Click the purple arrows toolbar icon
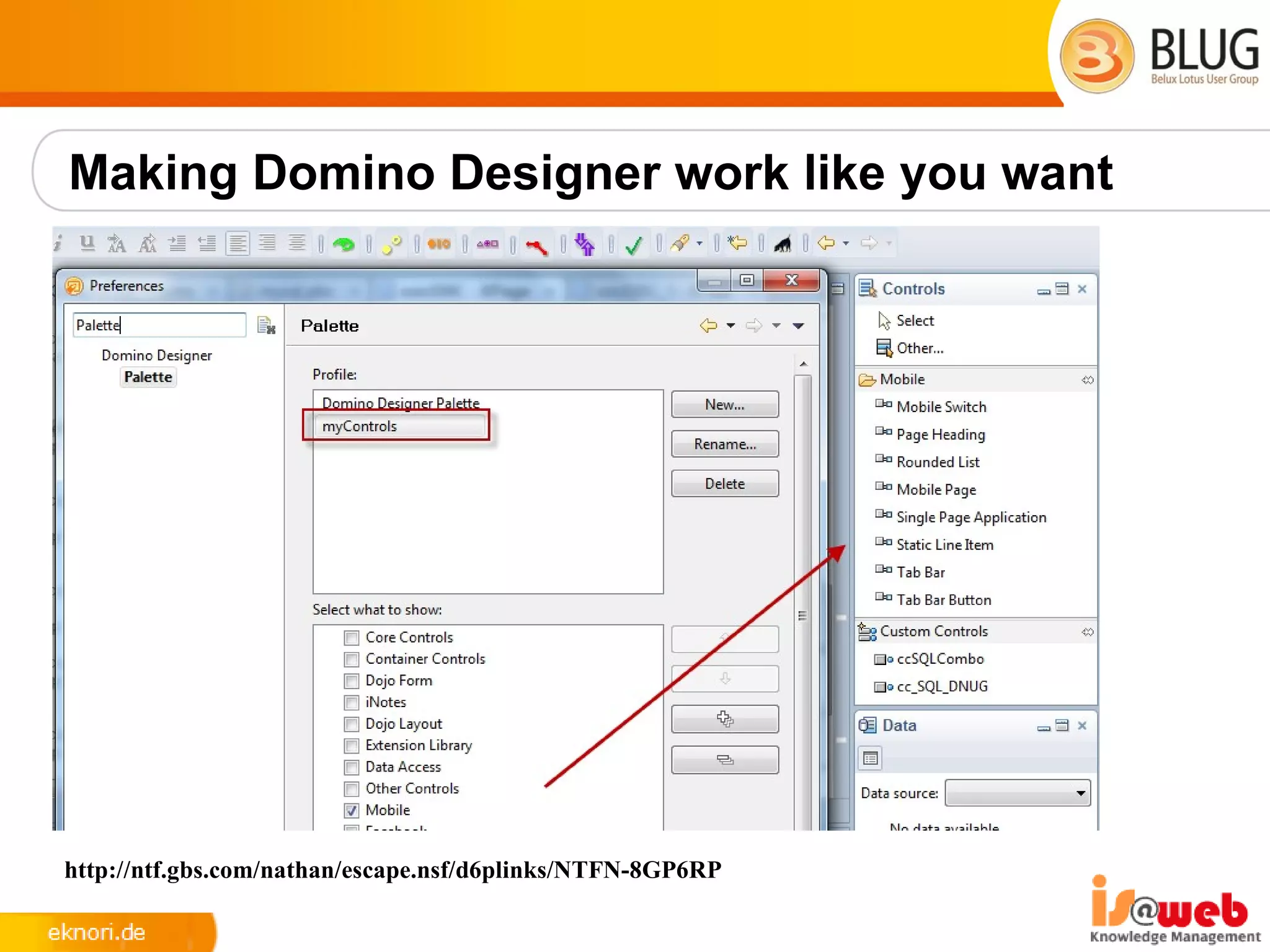1270x952 pixels. click(584, 244)
